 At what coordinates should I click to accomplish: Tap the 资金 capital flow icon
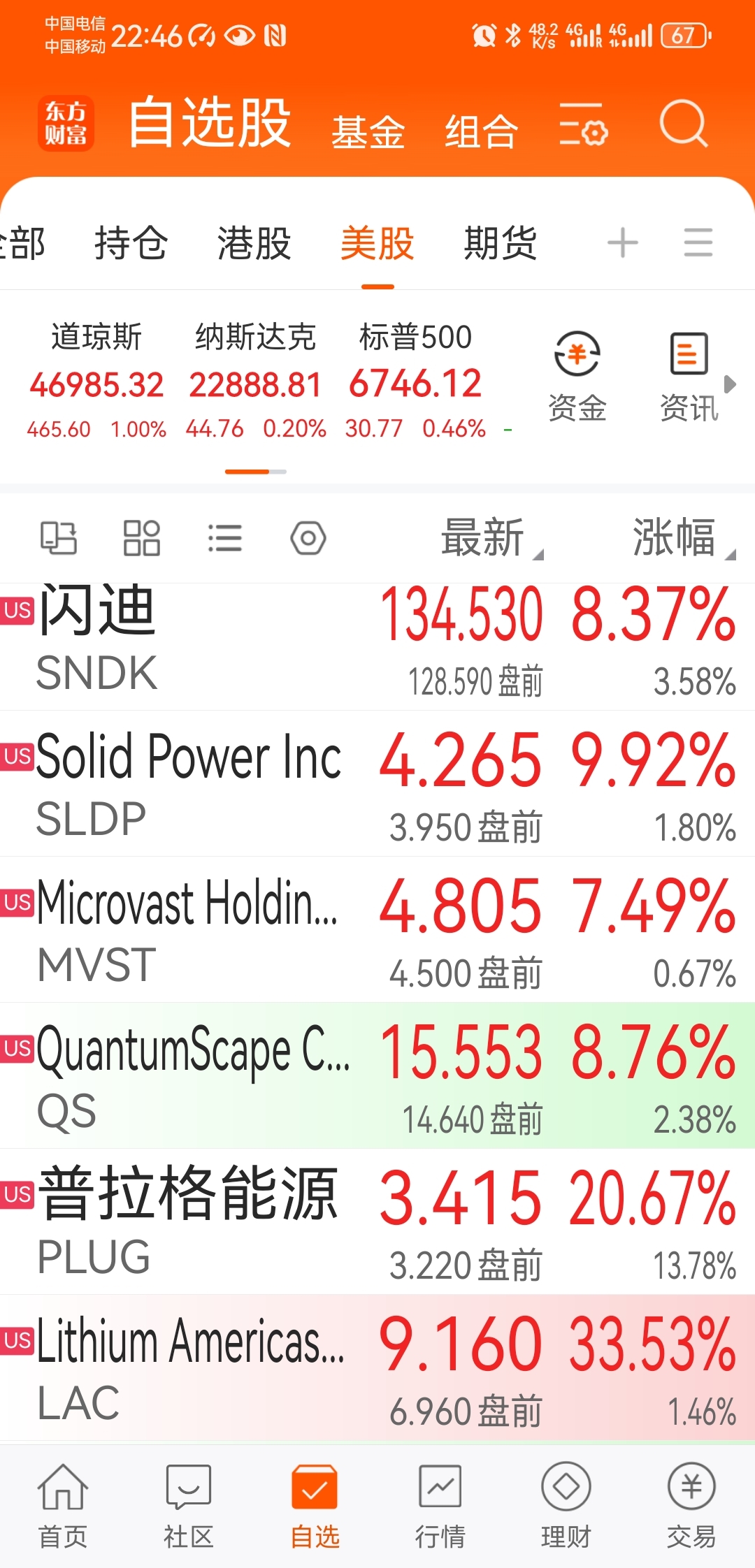(577, 377)
